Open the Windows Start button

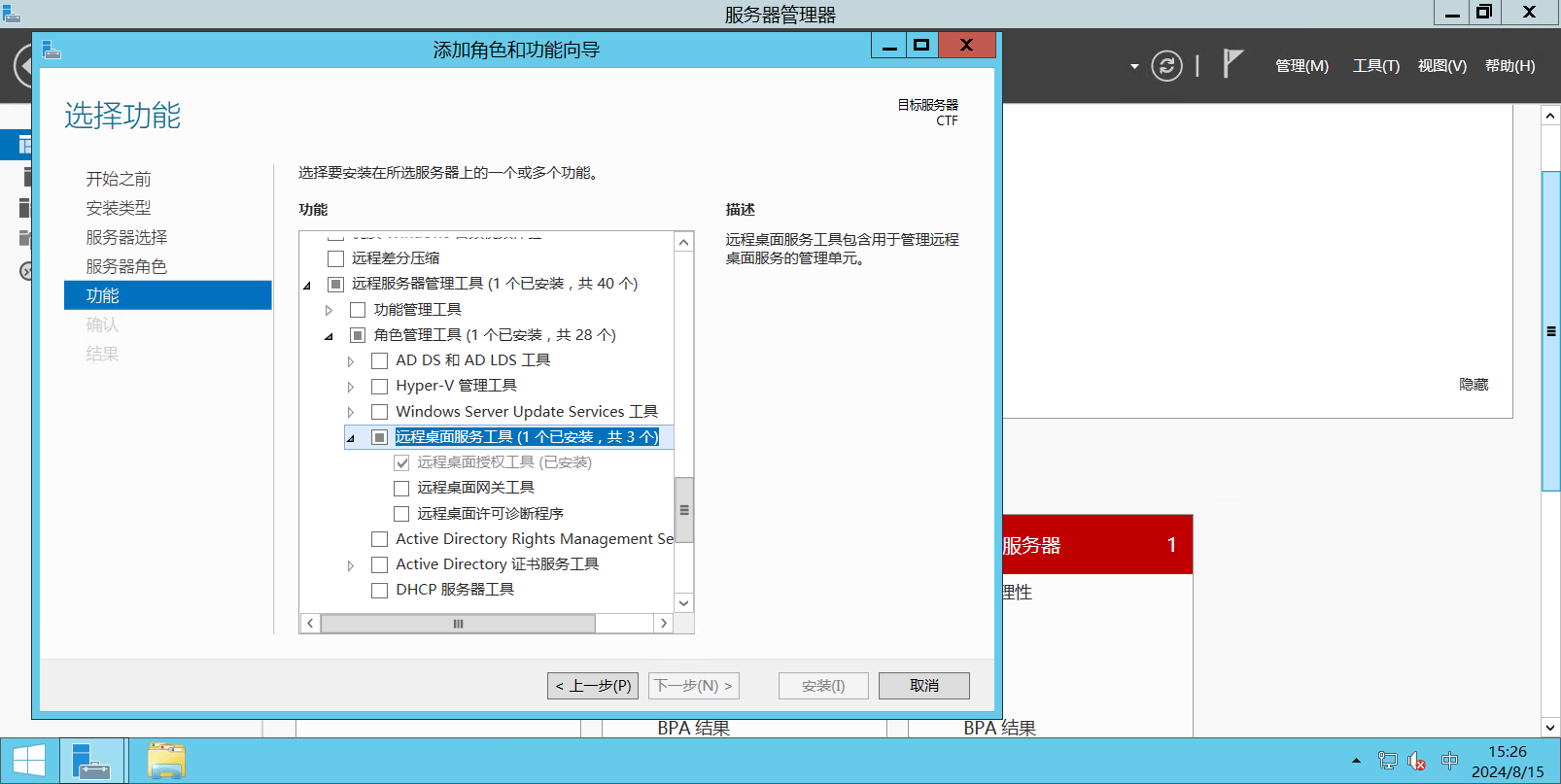tap(29, 761)
